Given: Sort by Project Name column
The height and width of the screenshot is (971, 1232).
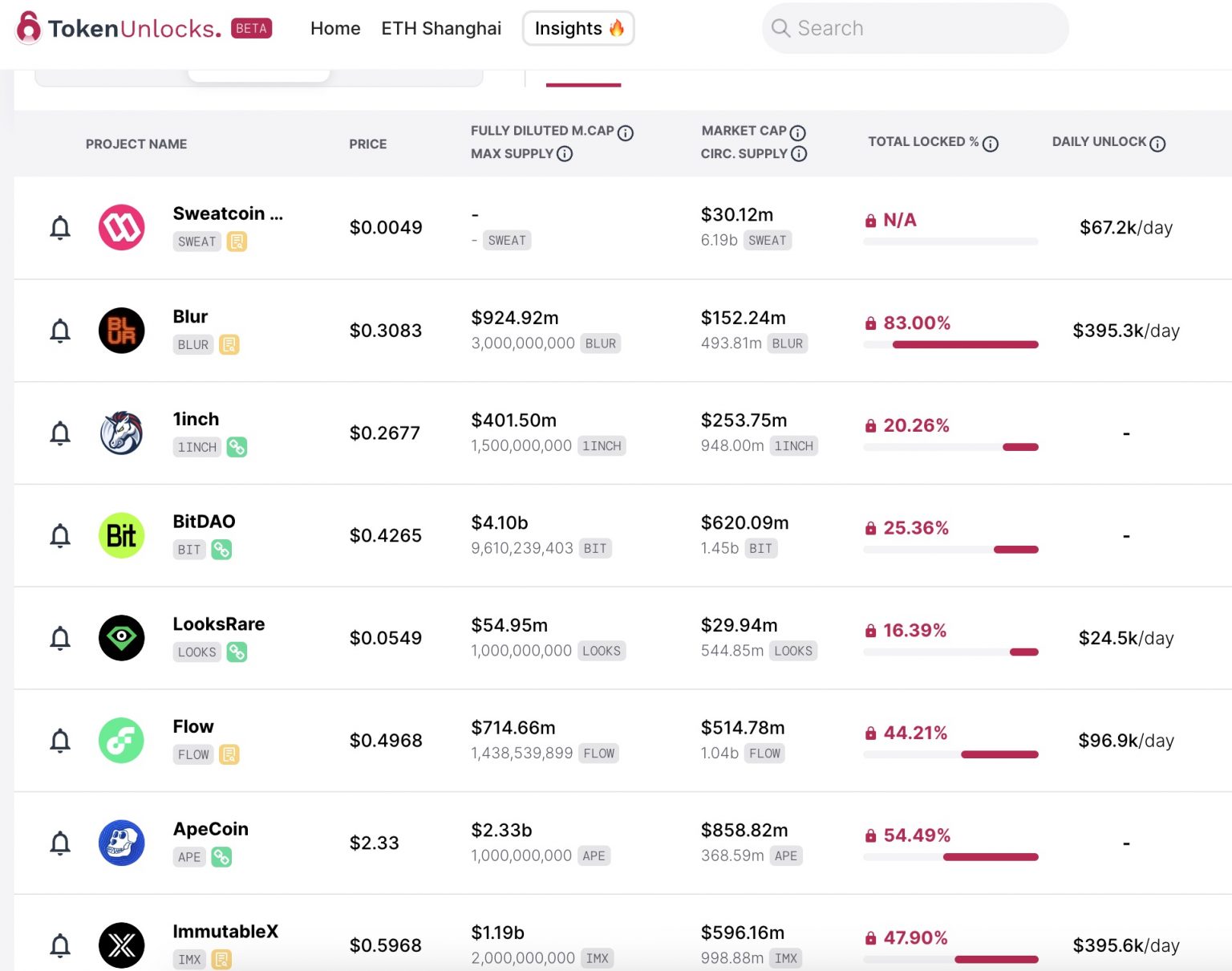Looking at the screenshot, I should coord(136,144).
